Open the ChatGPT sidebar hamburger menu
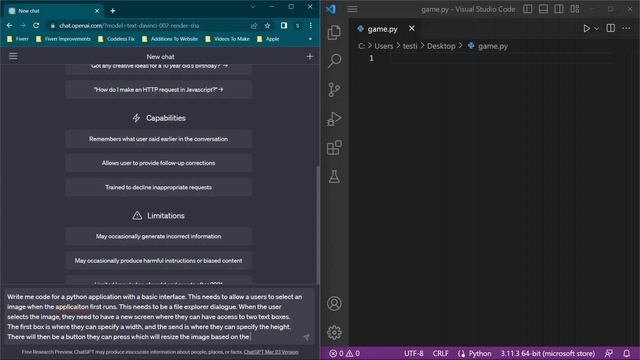Screen dimensions: 640x360 (x=13, y=56)
